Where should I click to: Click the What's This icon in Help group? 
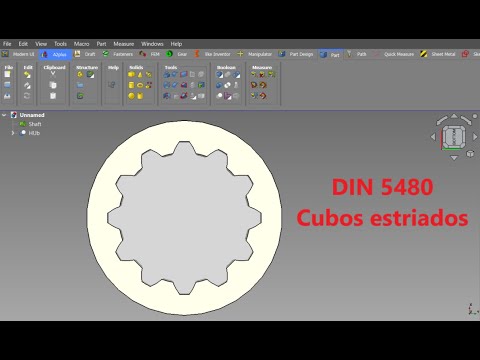tap(112, 85)
